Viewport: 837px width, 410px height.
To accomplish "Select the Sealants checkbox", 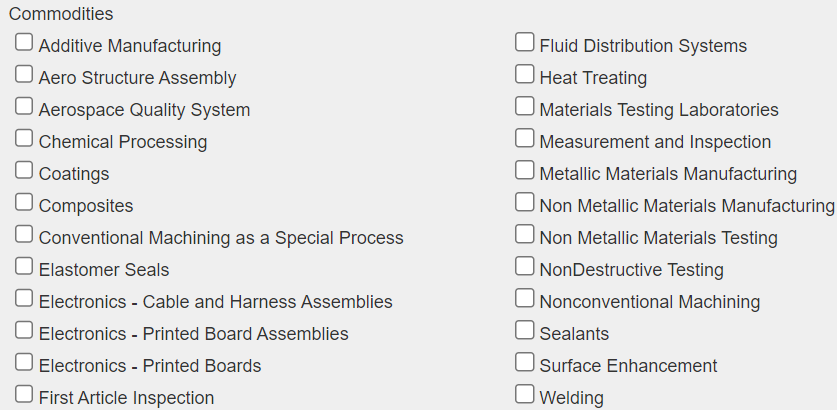I will [x=524, y=331].
